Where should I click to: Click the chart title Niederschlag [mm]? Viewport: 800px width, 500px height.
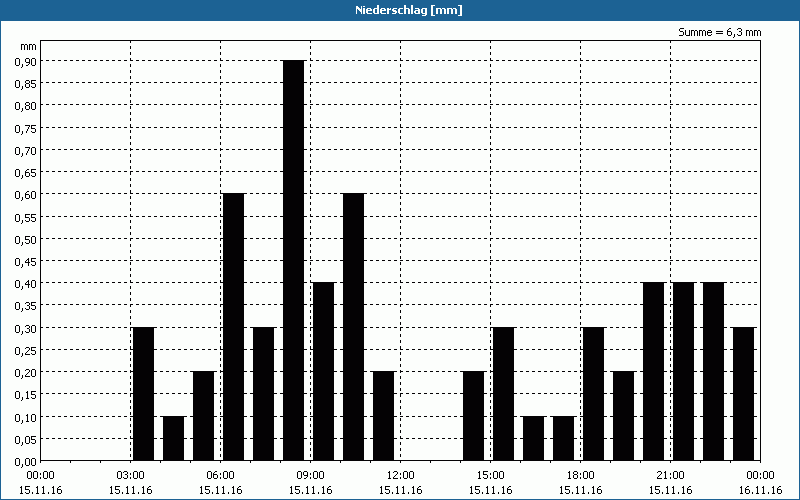point(409,10)
